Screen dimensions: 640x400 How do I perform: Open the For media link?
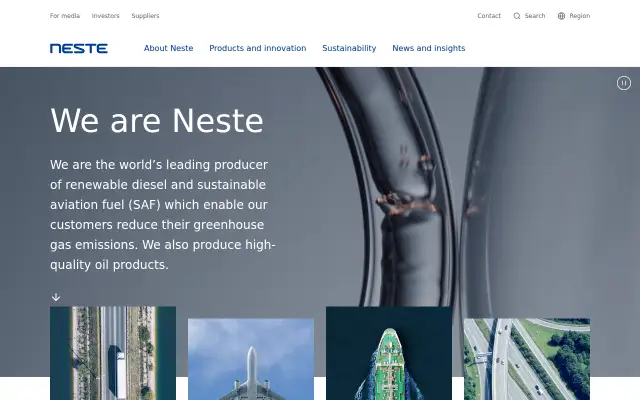pyautogui.click(x=65, y=16)
